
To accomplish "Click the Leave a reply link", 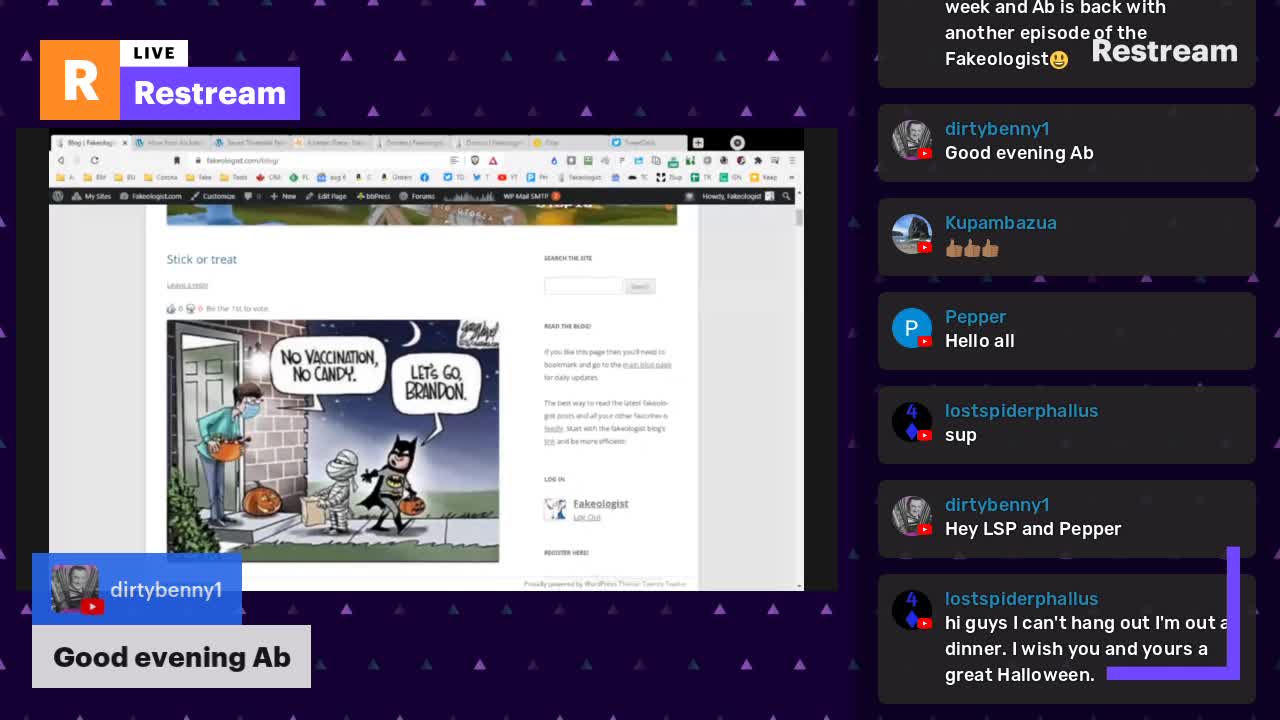I will click(187, 286).
